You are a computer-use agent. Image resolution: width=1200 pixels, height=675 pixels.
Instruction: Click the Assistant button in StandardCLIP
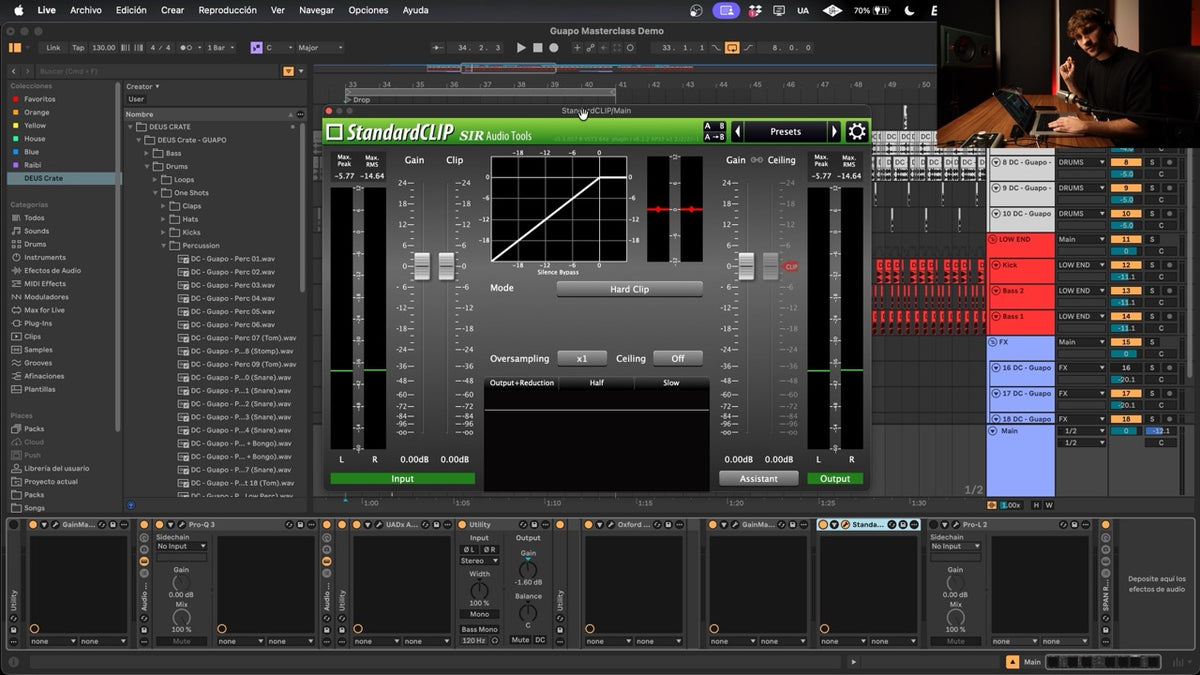click(758, 478)
